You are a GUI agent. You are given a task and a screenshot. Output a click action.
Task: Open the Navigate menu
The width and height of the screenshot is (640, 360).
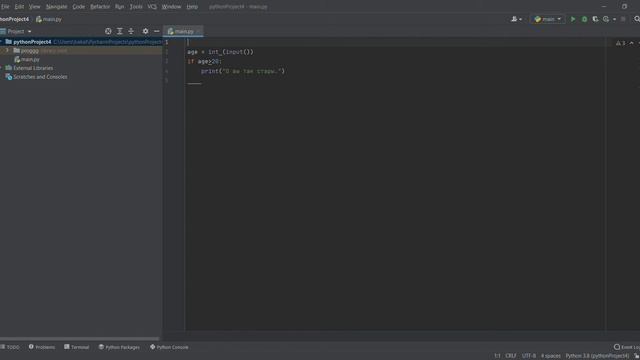56,7
